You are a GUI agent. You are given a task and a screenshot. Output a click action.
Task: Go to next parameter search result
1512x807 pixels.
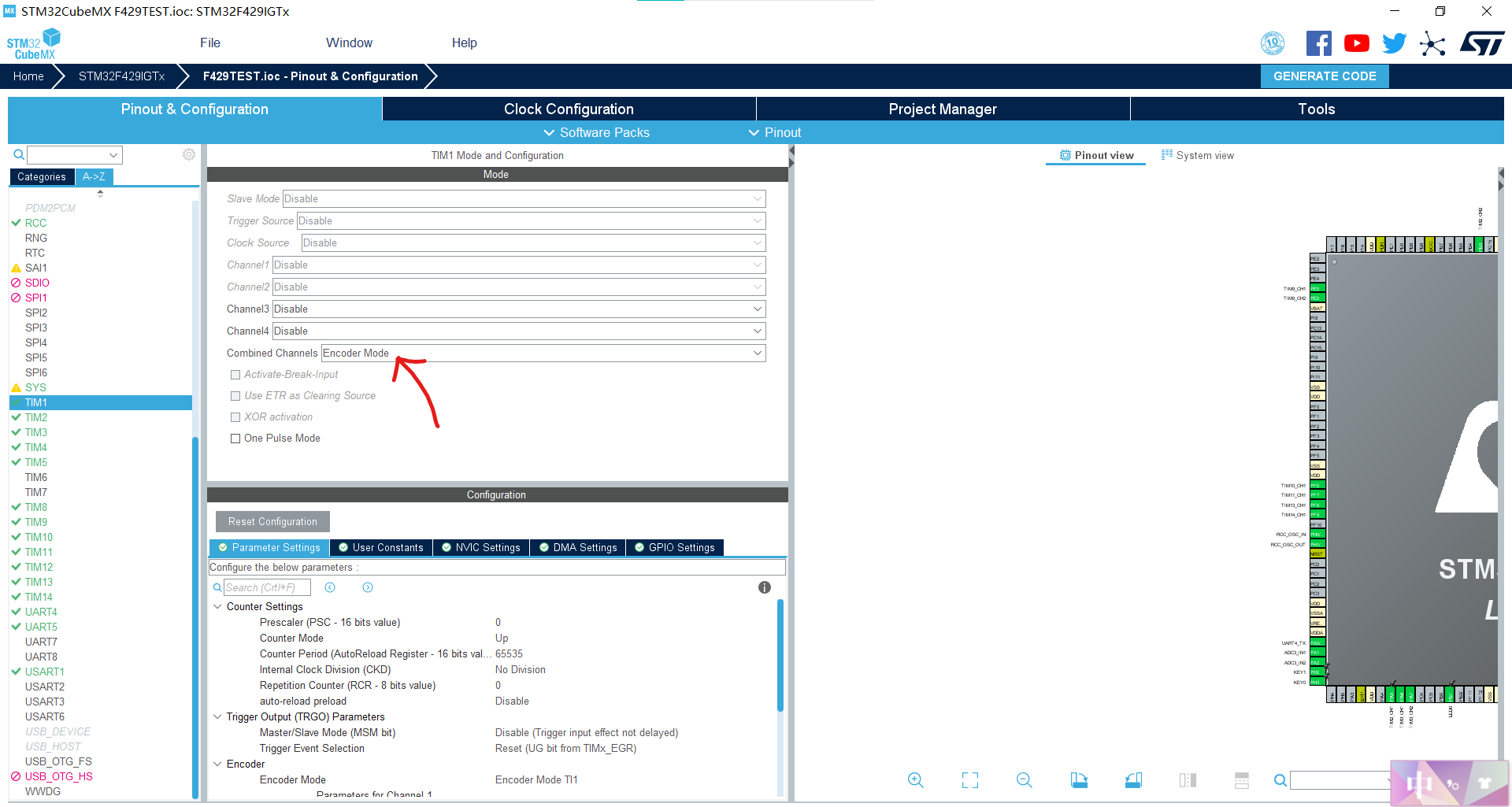pyautogui.click(x=368, y=587)
